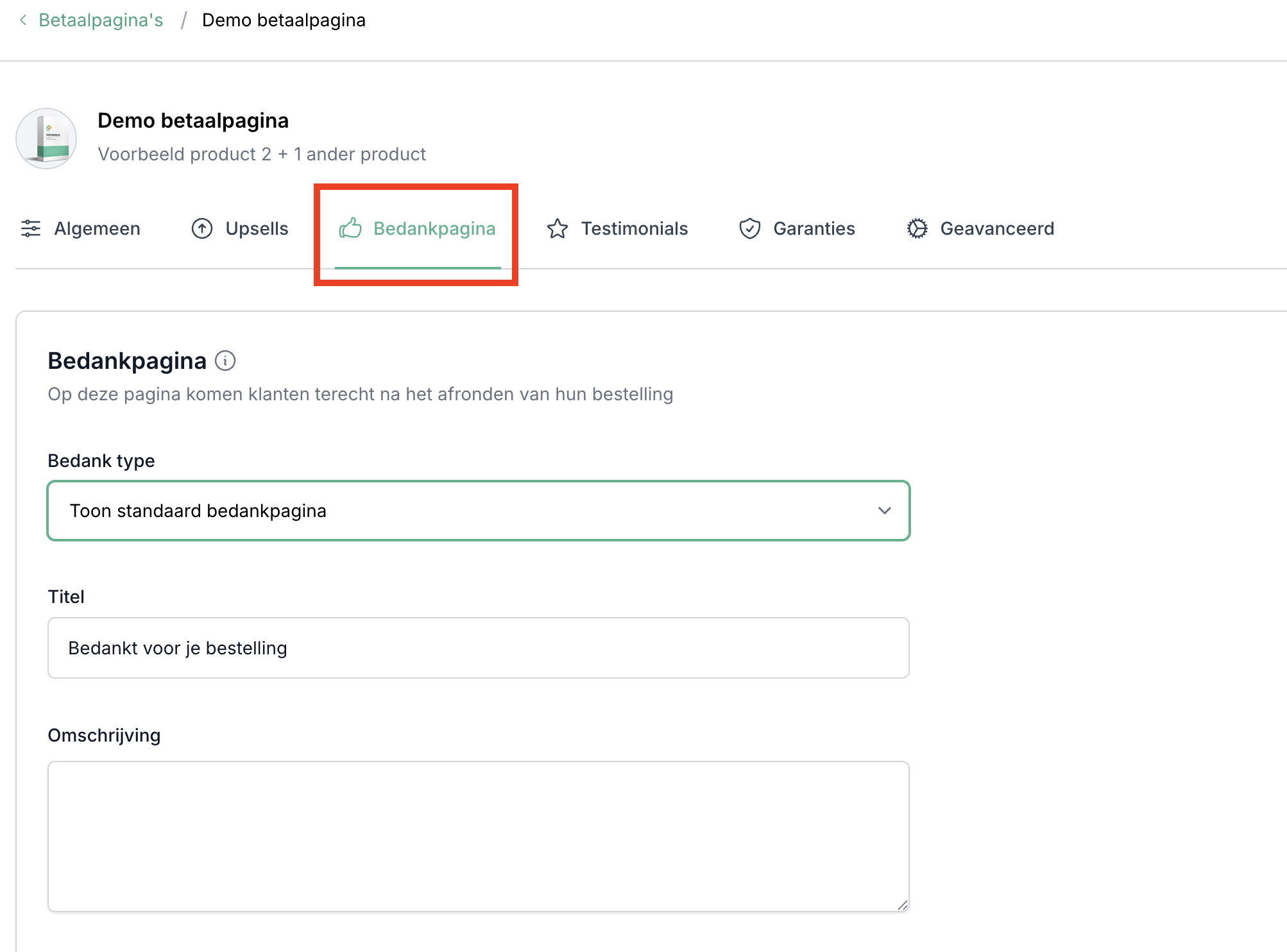The height and width of the screenshot is (952, 1287).
Task: Click the thumbs-up Bedankpagina icon
Action: 350,228
